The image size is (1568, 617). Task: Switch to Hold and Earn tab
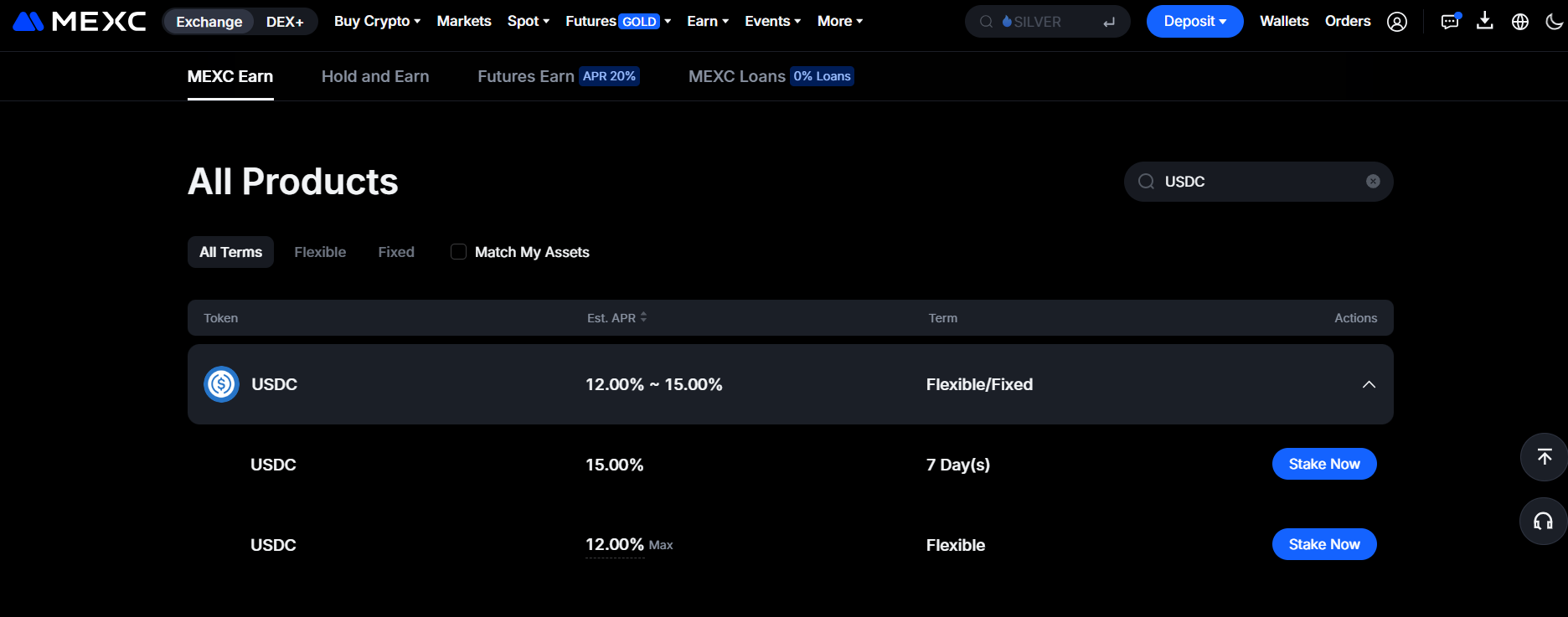point(375,76)
